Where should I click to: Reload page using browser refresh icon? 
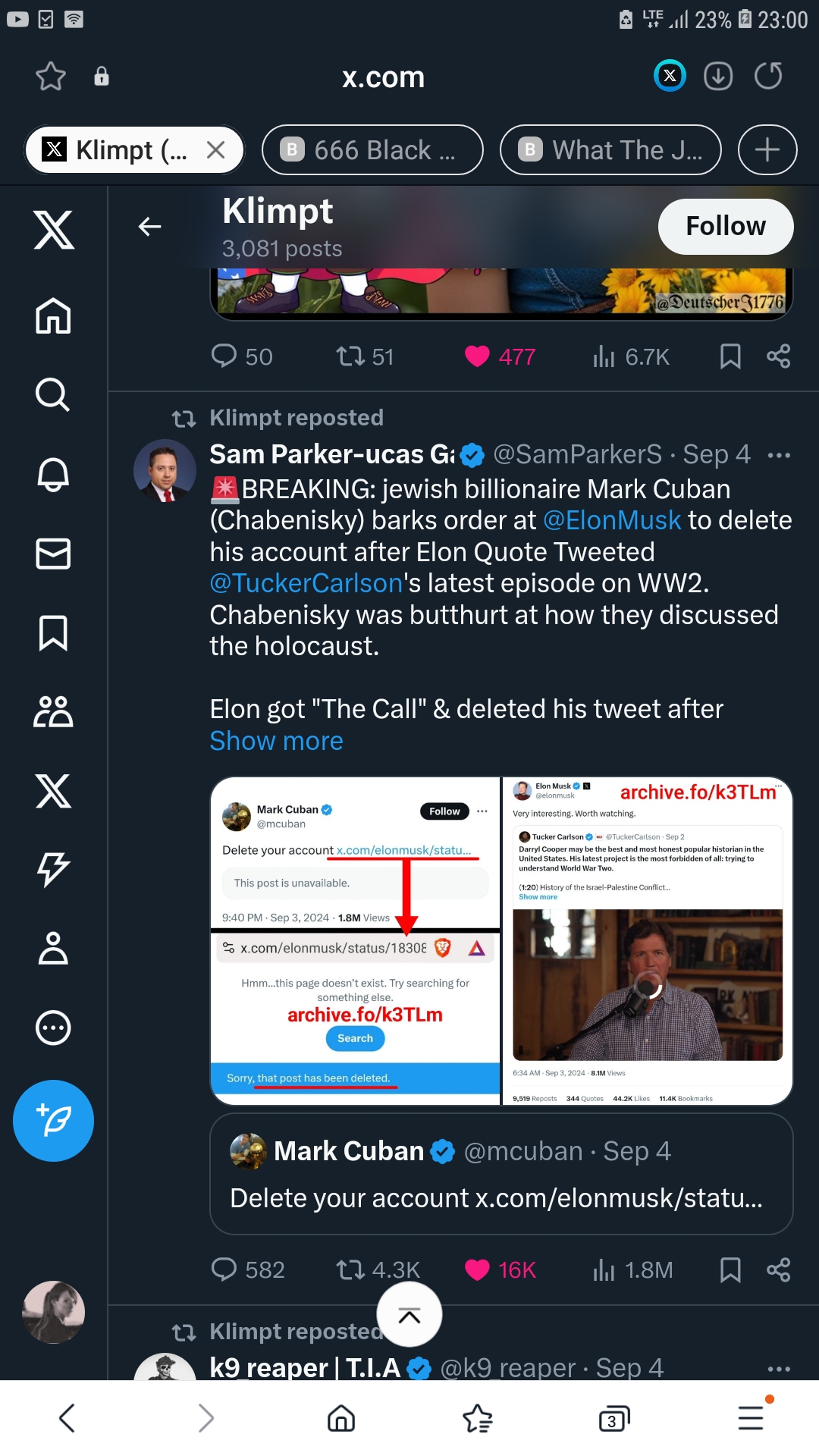click(768, 76)
